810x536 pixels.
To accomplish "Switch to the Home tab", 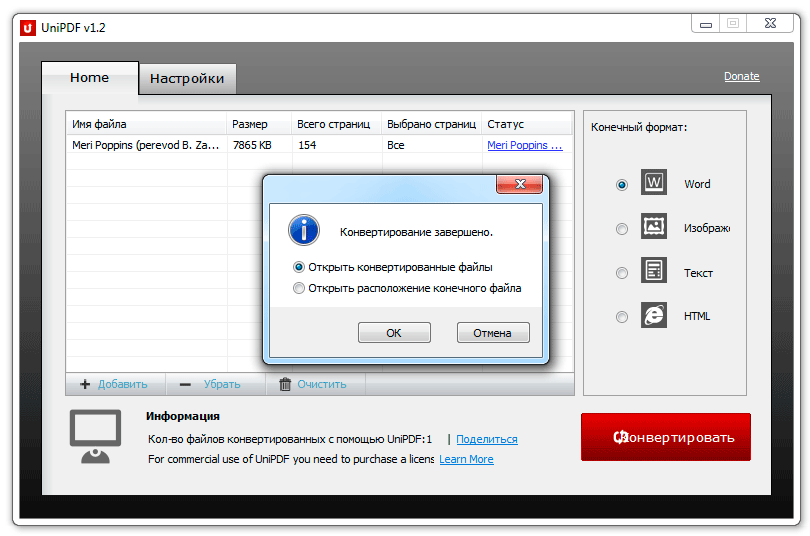I will click(x=90, y=78).
